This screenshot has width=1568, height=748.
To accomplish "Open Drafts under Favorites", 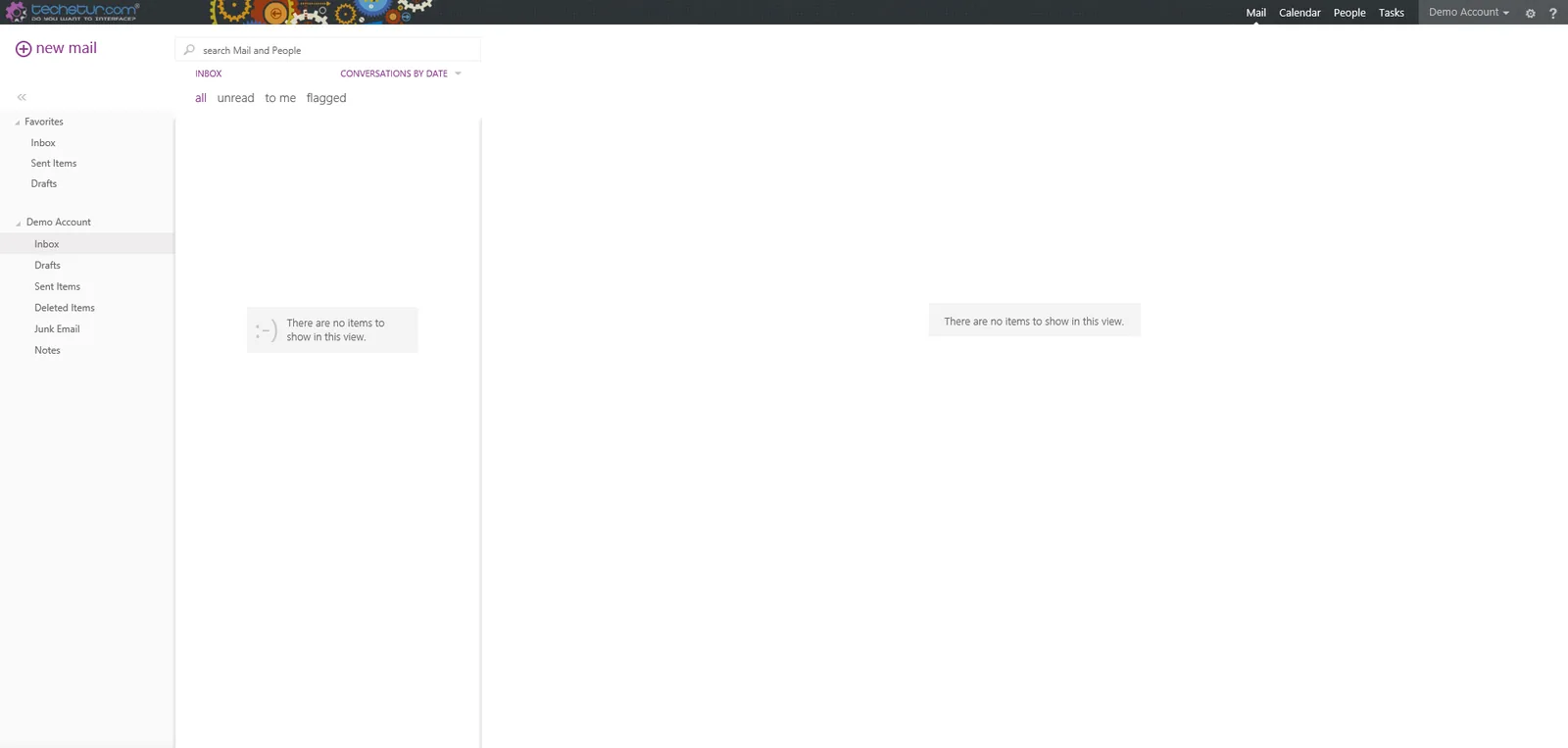I will tap(44, 184).
